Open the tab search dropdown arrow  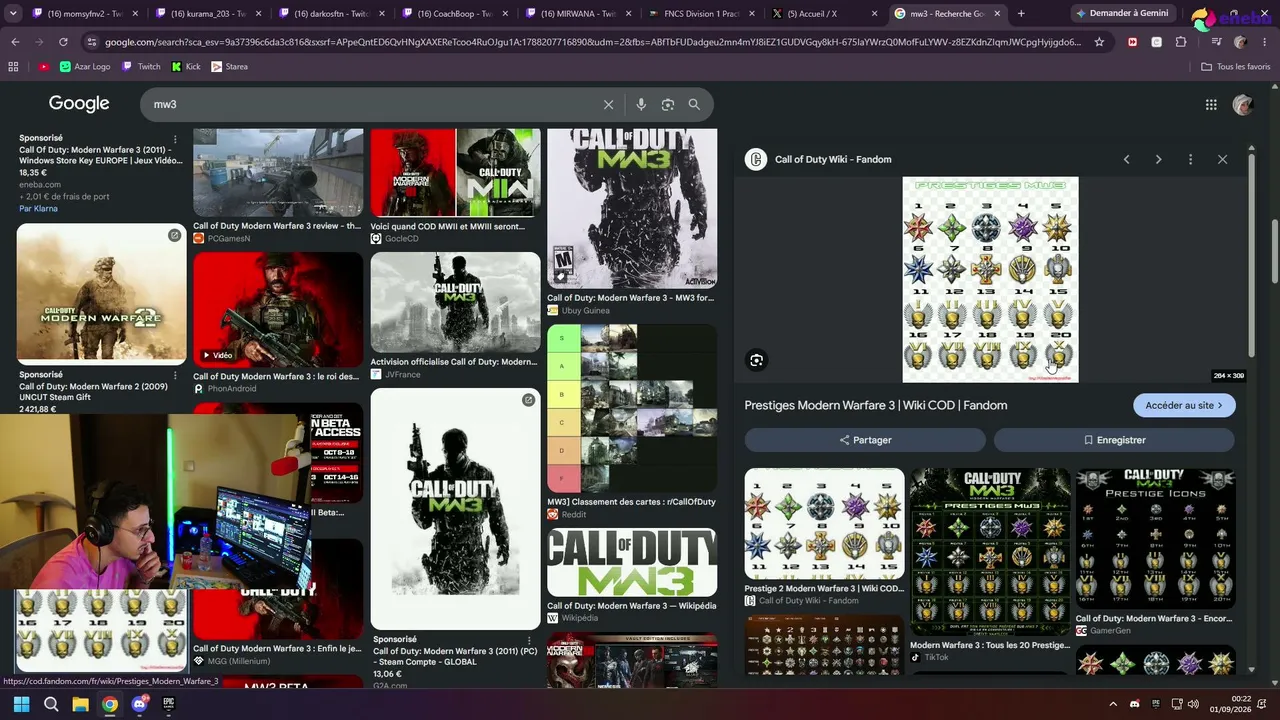tap(13, 14)
